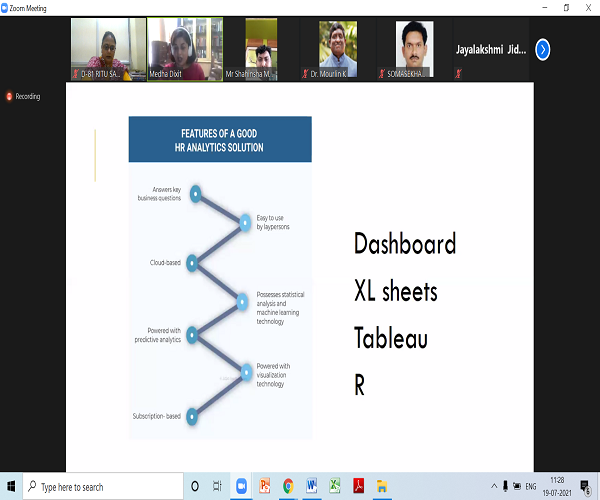The width and height of the screenshot is (600, 500).
Task: Click the 'R' text on slide
Action: 360,385
